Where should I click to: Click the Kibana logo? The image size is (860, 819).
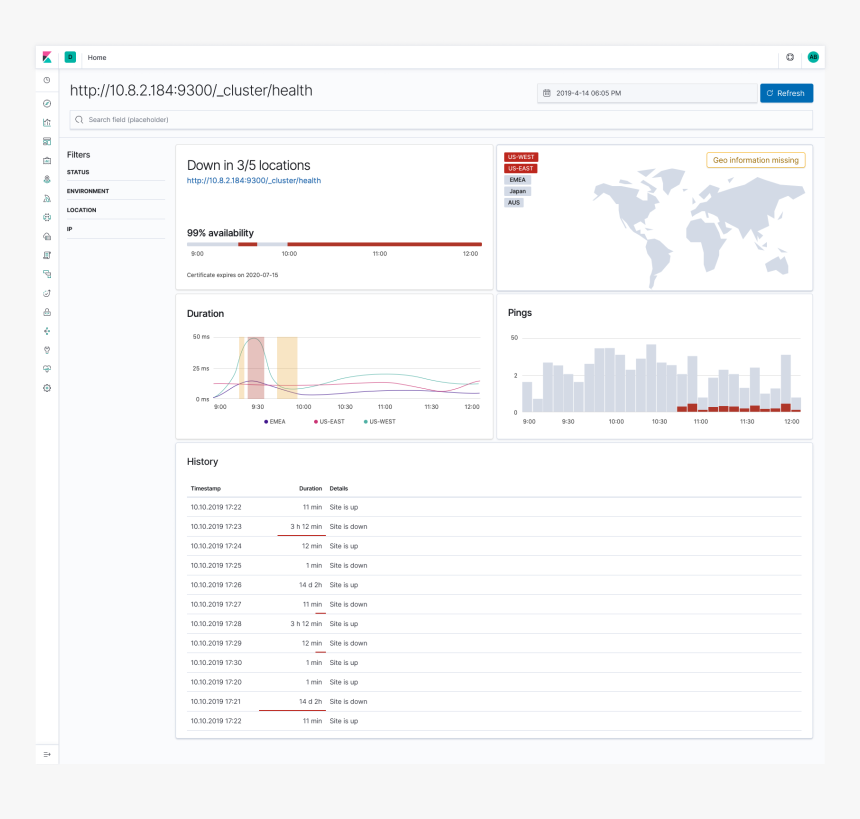click(x=47, y=57)
